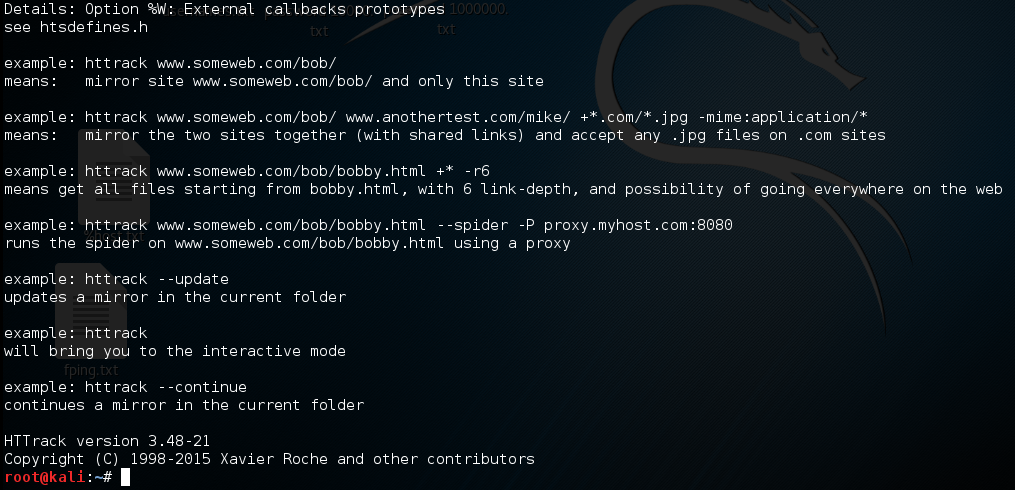
Task: Click the --update option text
Action: [x=193, y=279]
